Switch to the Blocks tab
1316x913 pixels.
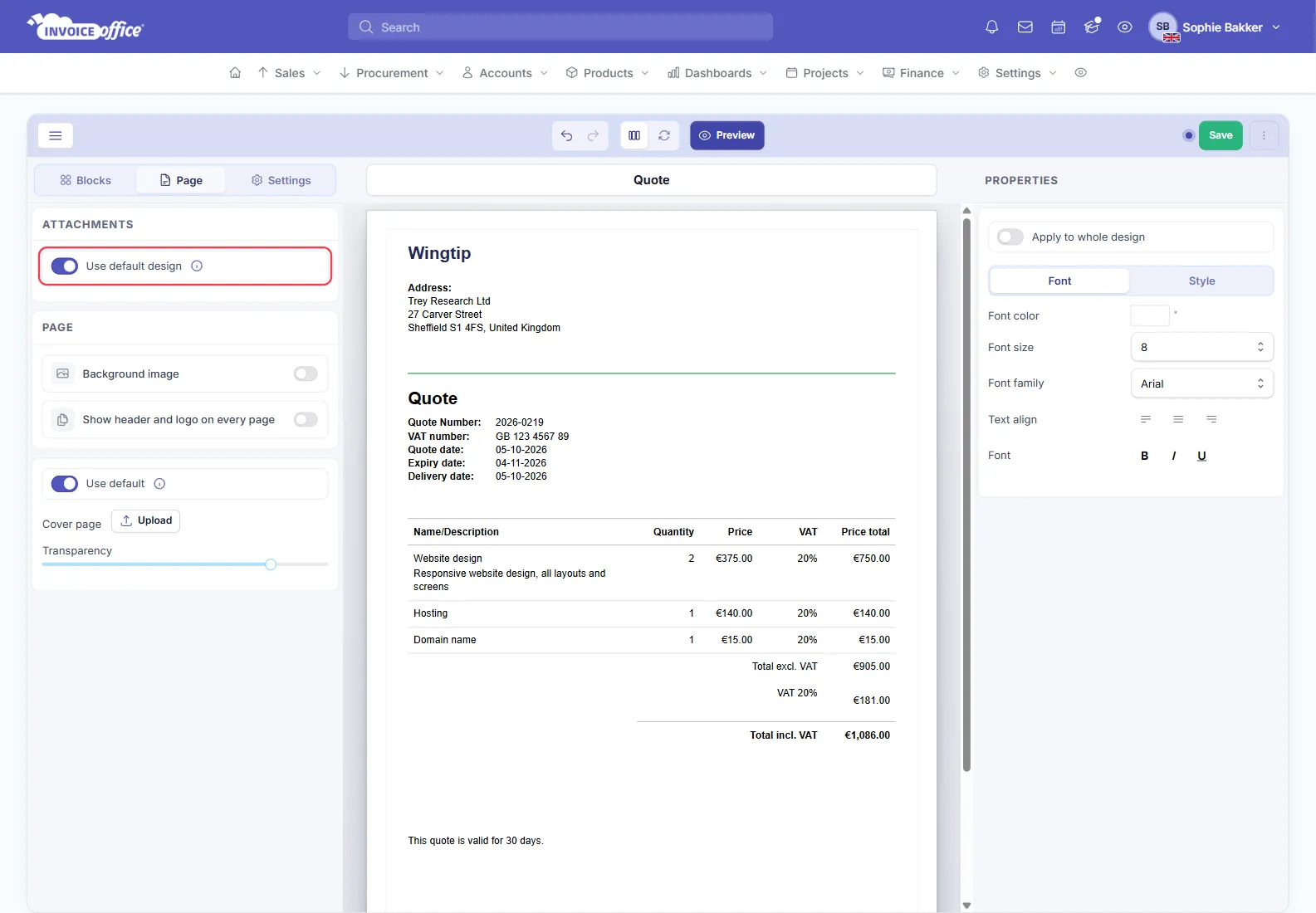(x=86, y=181)
